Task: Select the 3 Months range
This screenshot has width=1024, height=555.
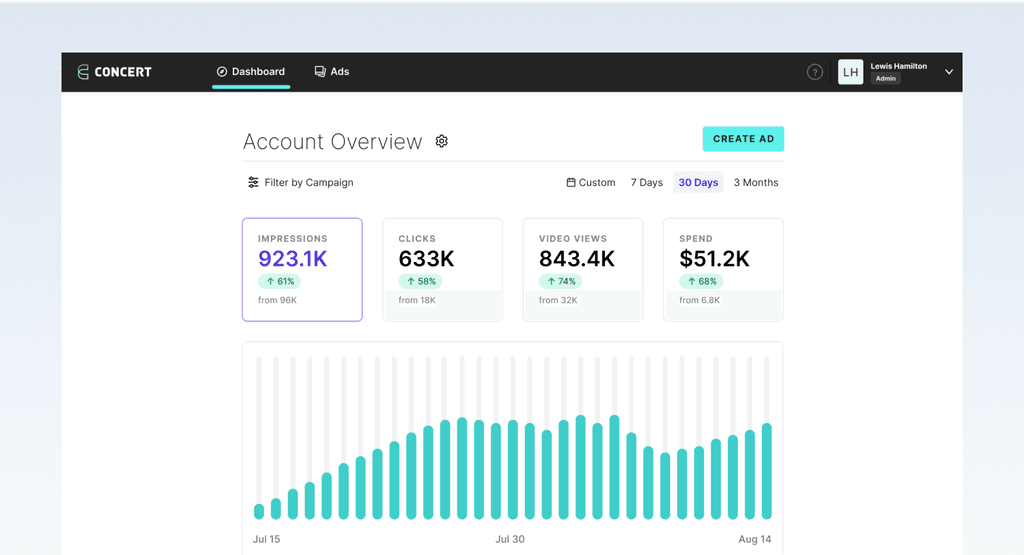Action: [756, 182]
